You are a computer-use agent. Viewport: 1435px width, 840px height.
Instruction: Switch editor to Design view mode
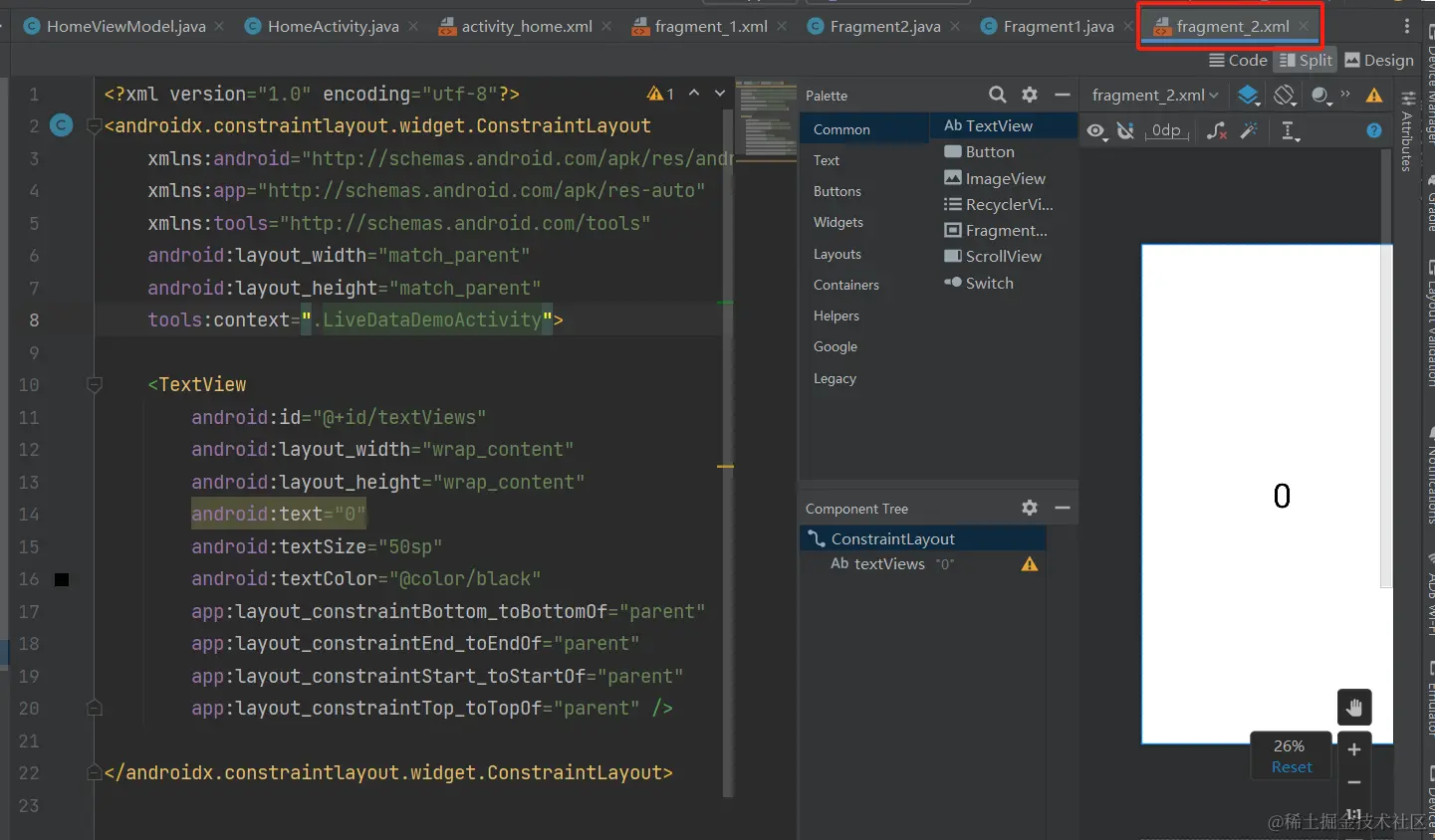click(x=1379, y=60)
